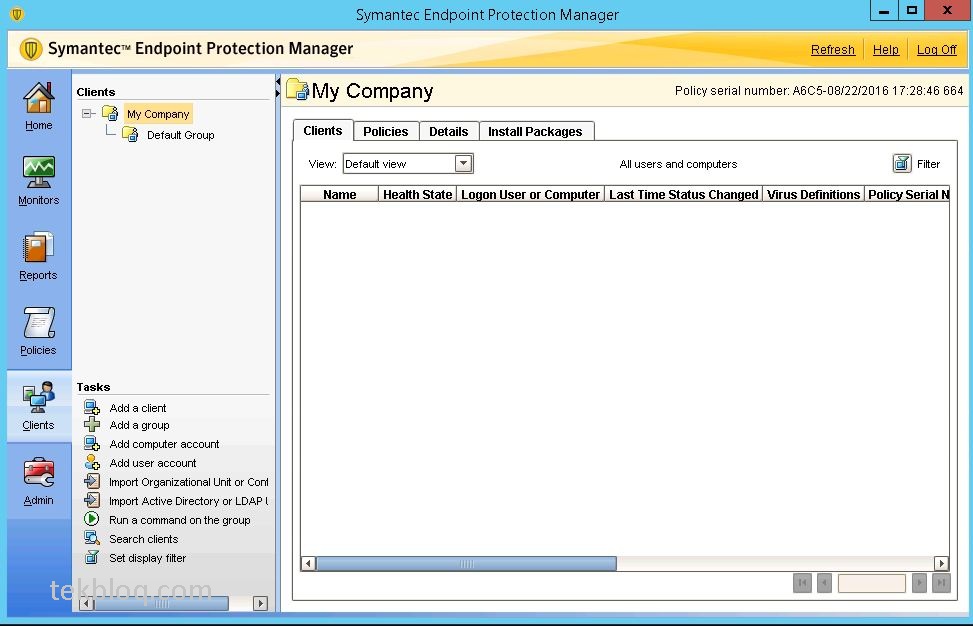This screenshot has height=626, width=973.
Task: Click the Set display filter icon
Action: (92, 557)
